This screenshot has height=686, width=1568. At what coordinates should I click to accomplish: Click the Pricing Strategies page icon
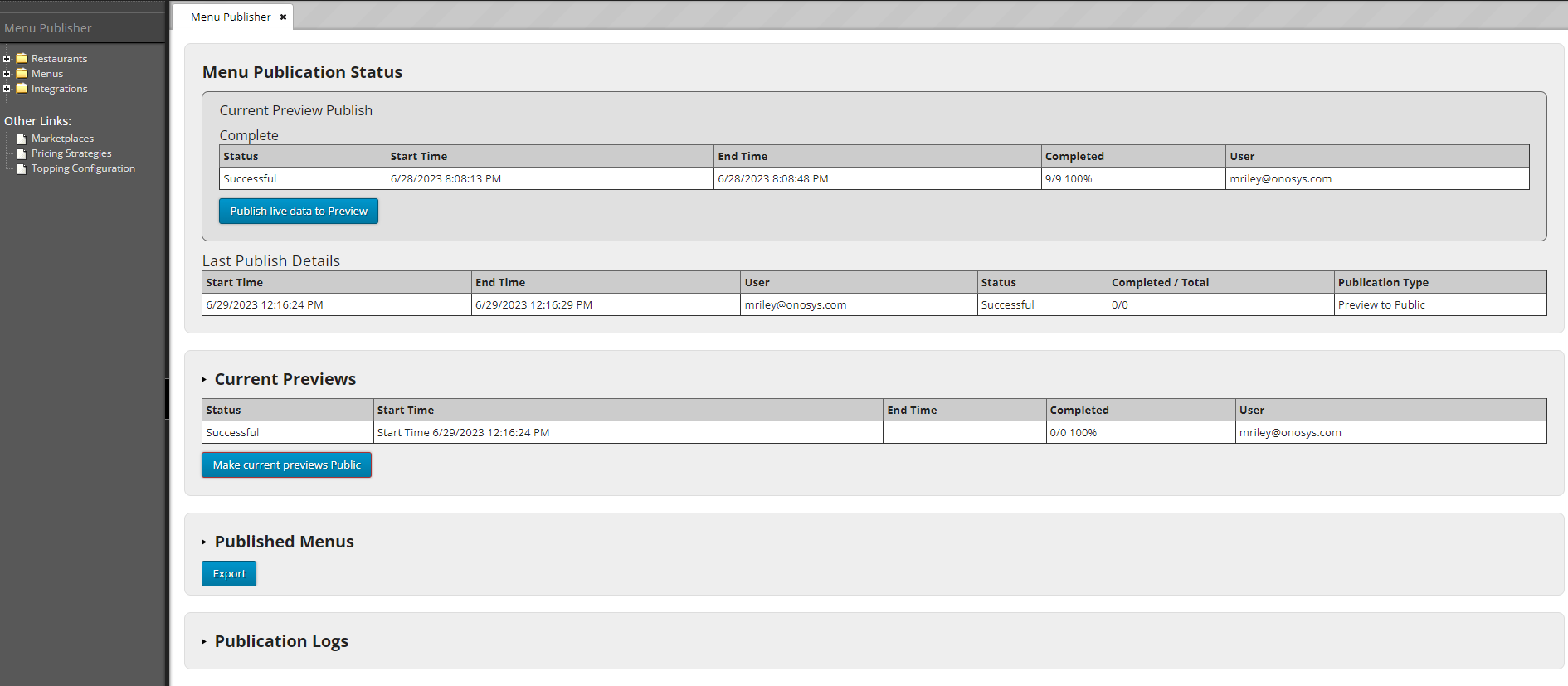tap(22, 153)
